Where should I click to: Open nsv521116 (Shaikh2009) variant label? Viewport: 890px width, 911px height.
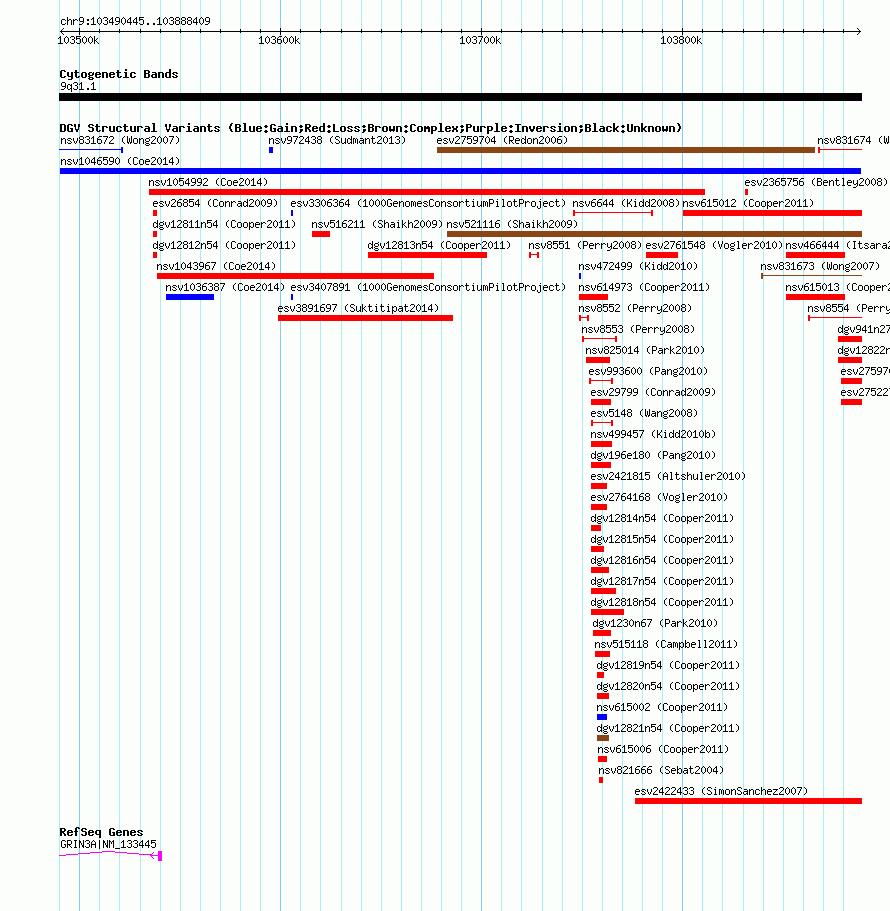pyautogui.click(x=512, y=224)
